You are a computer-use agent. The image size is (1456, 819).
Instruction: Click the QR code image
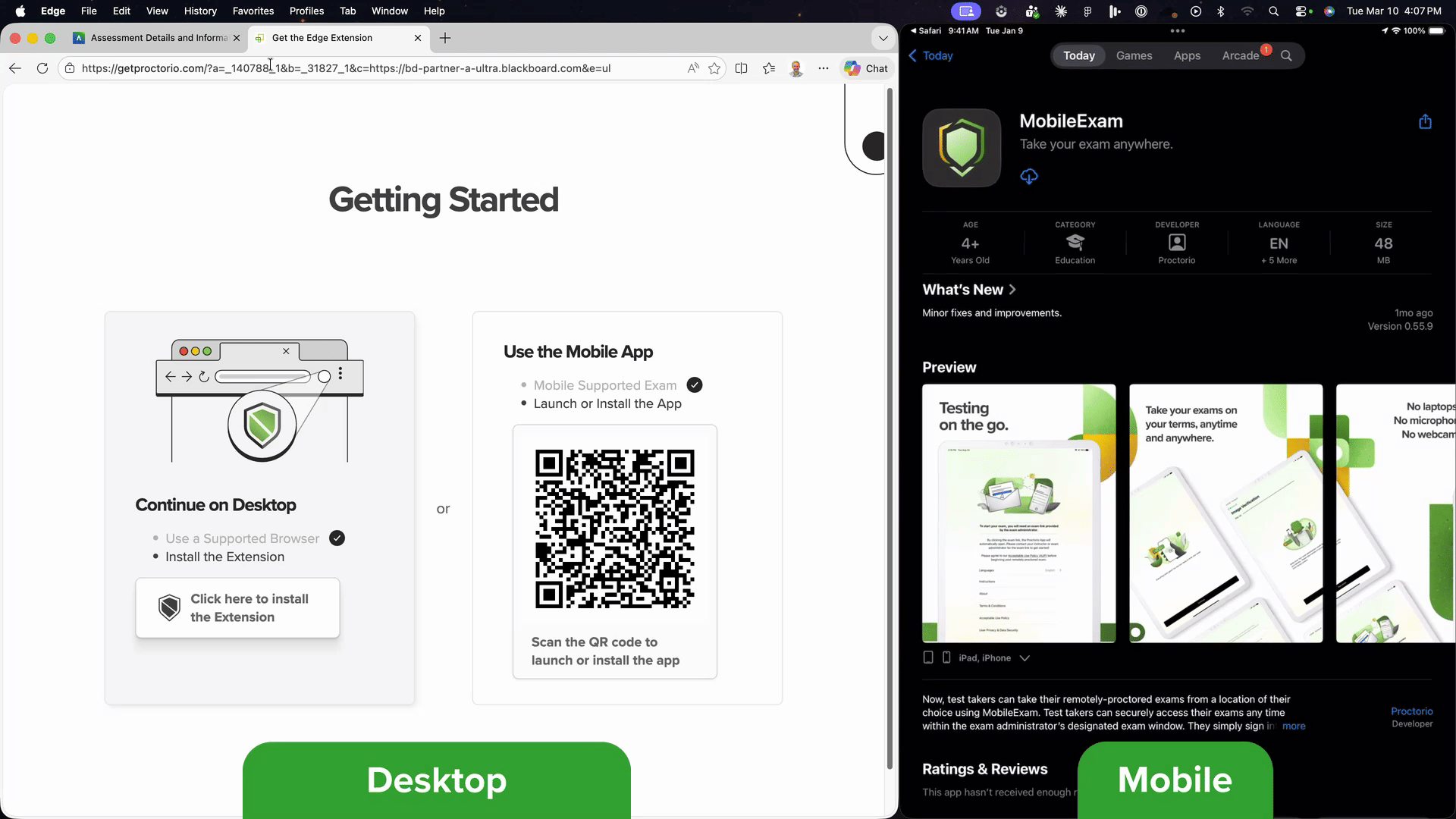point(615,529)
